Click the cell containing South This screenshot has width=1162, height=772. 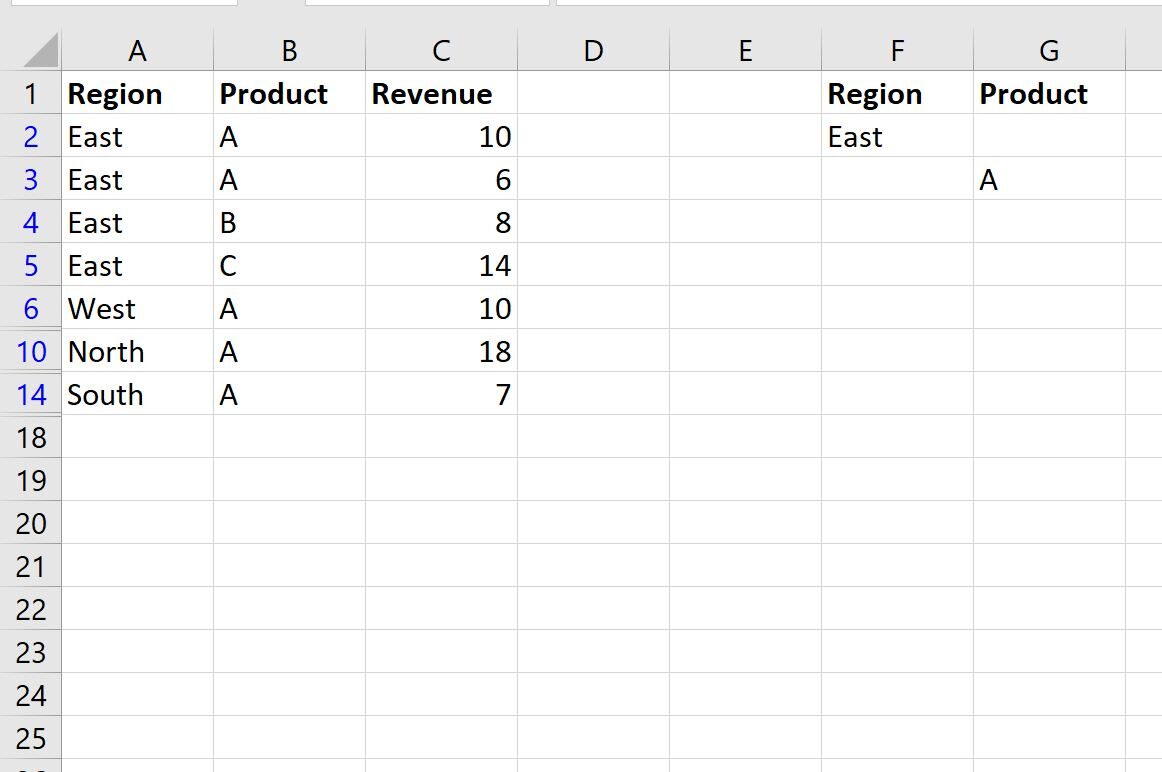pos(137,394)
